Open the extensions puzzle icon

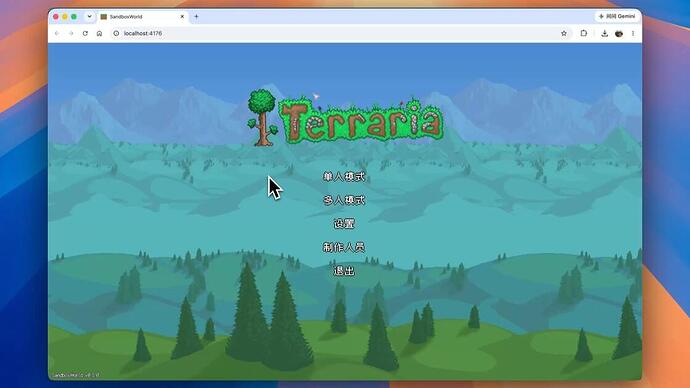(584, 33)
